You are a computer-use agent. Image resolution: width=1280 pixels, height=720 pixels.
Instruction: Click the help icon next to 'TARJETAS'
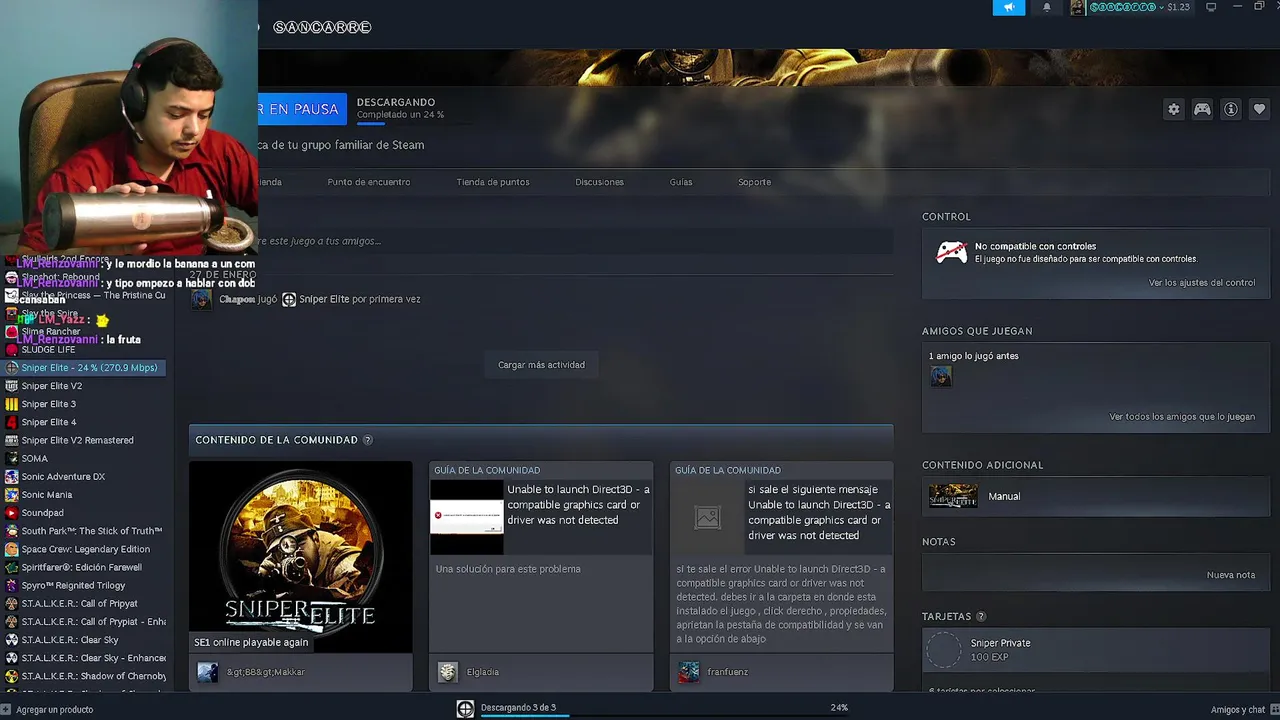point(981,617)
